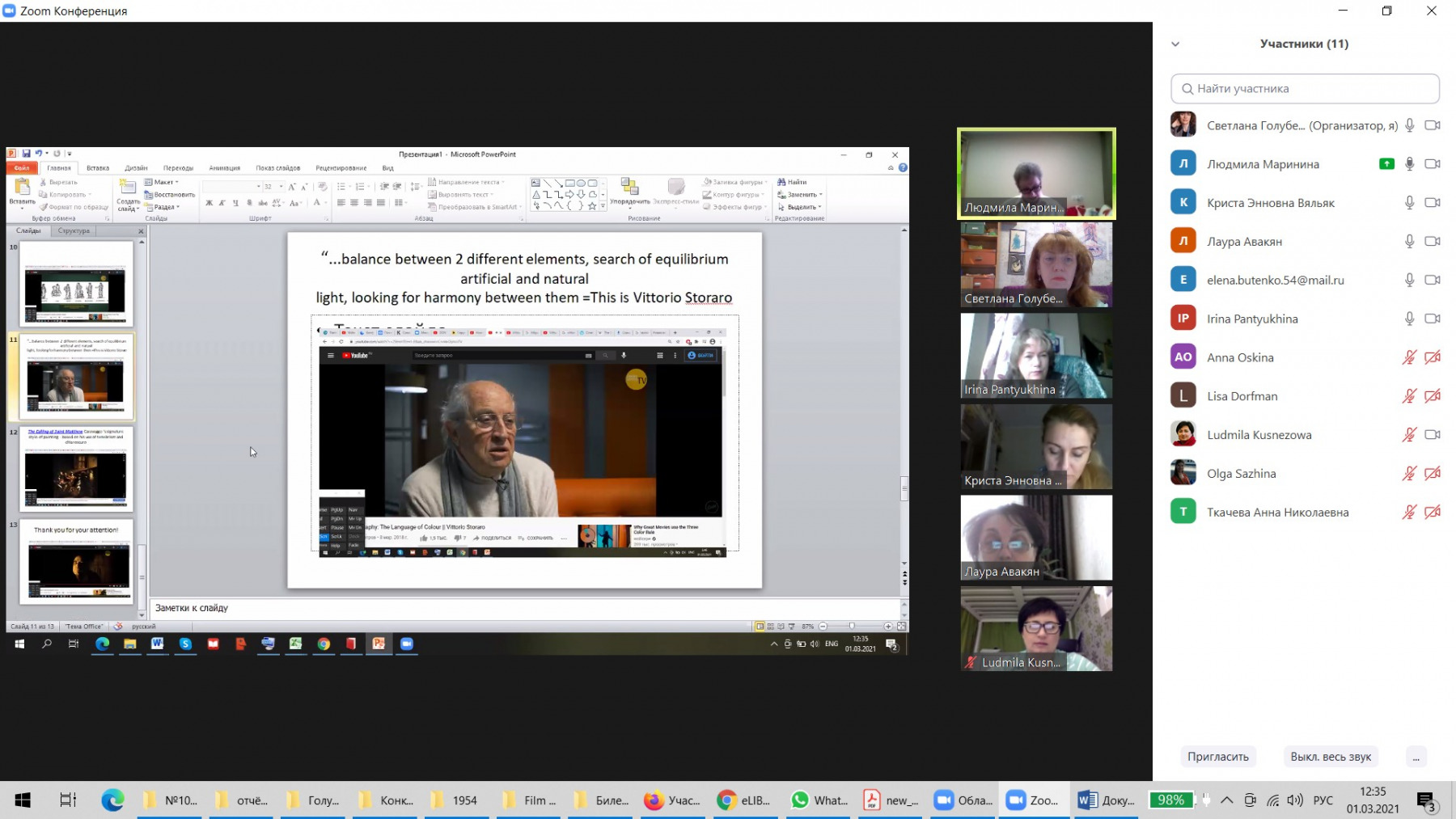1456x819 pixels.
Task: Click disabled camera icon for Olga Sazhina
Action: (x=1433, y=474)
